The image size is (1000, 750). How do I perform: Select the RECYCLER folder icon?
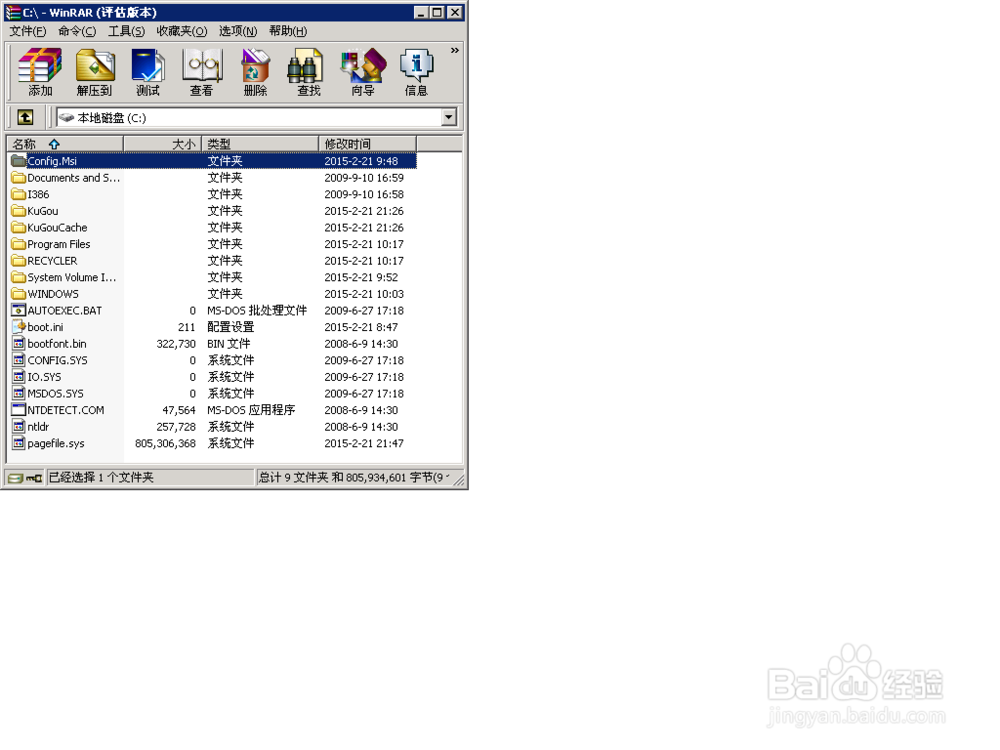18,260
